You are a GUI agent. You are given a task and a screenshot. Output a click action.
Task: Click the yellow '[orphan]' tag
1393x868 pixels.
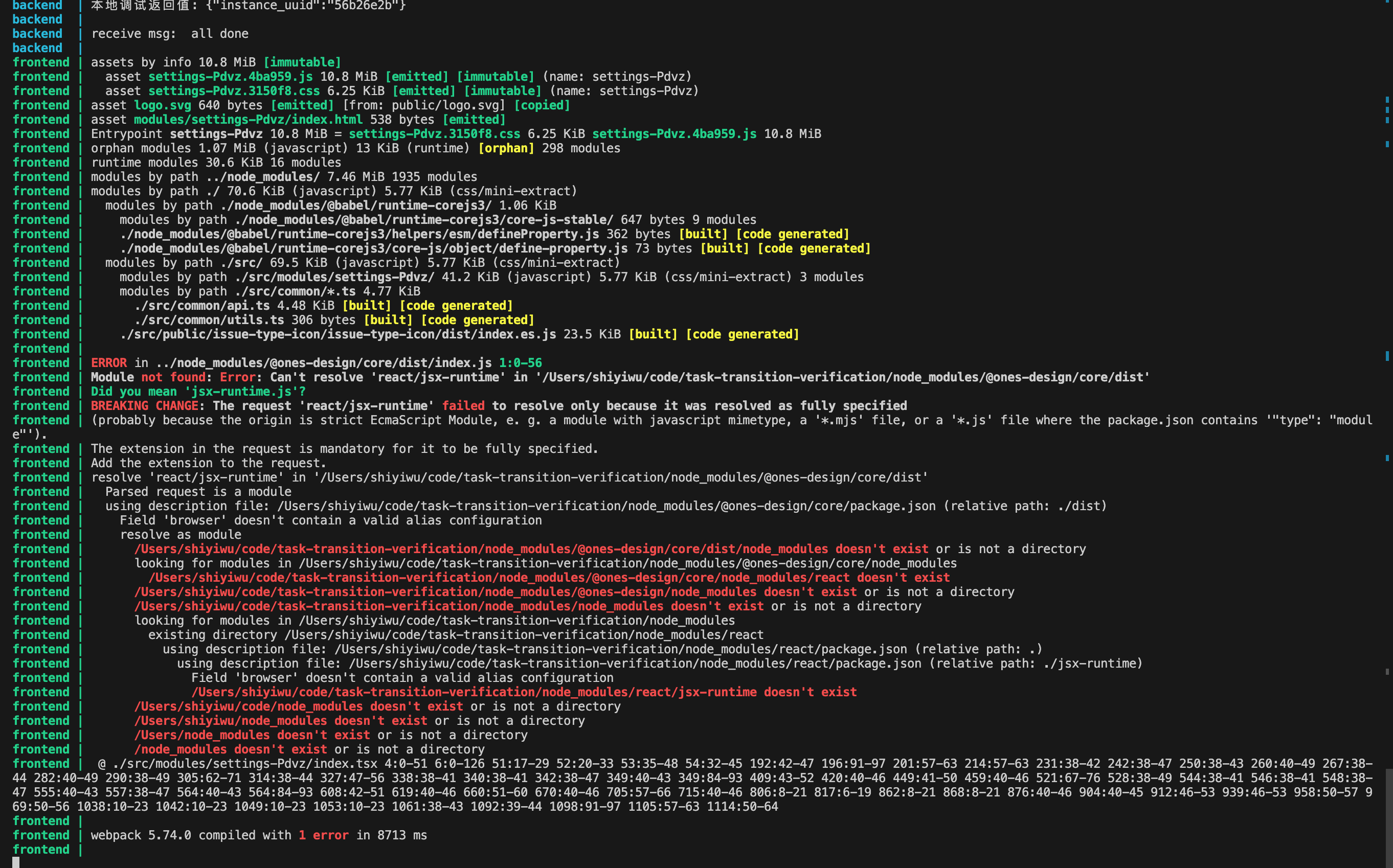point(506,148)
